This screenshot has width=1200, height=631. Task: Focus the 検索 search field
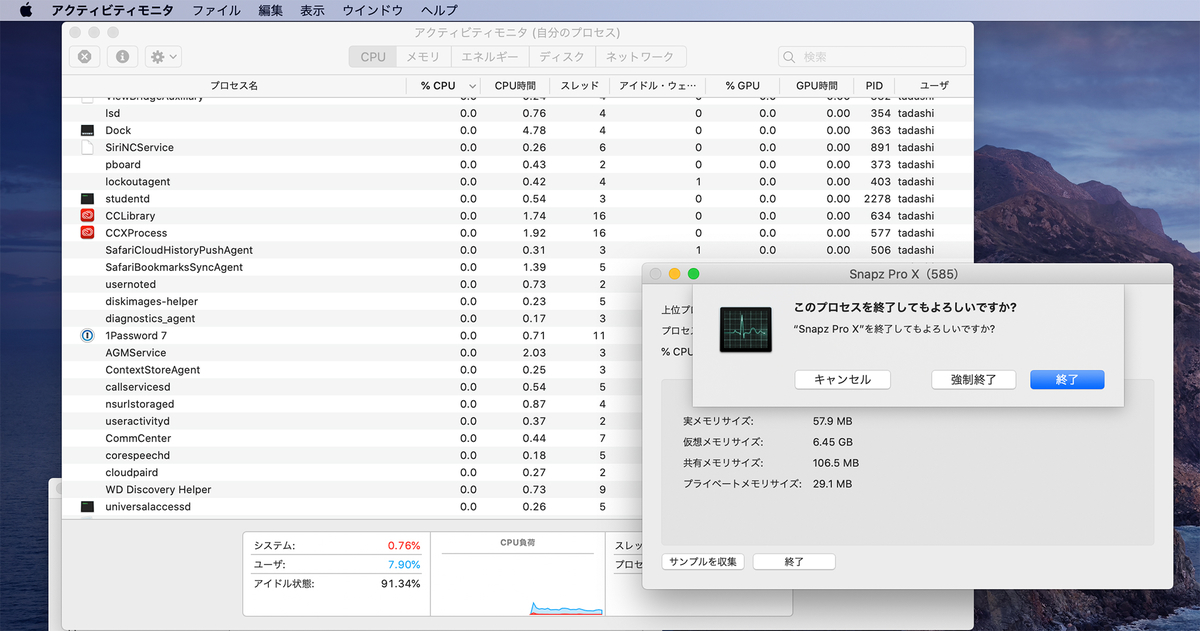(873, 57)
